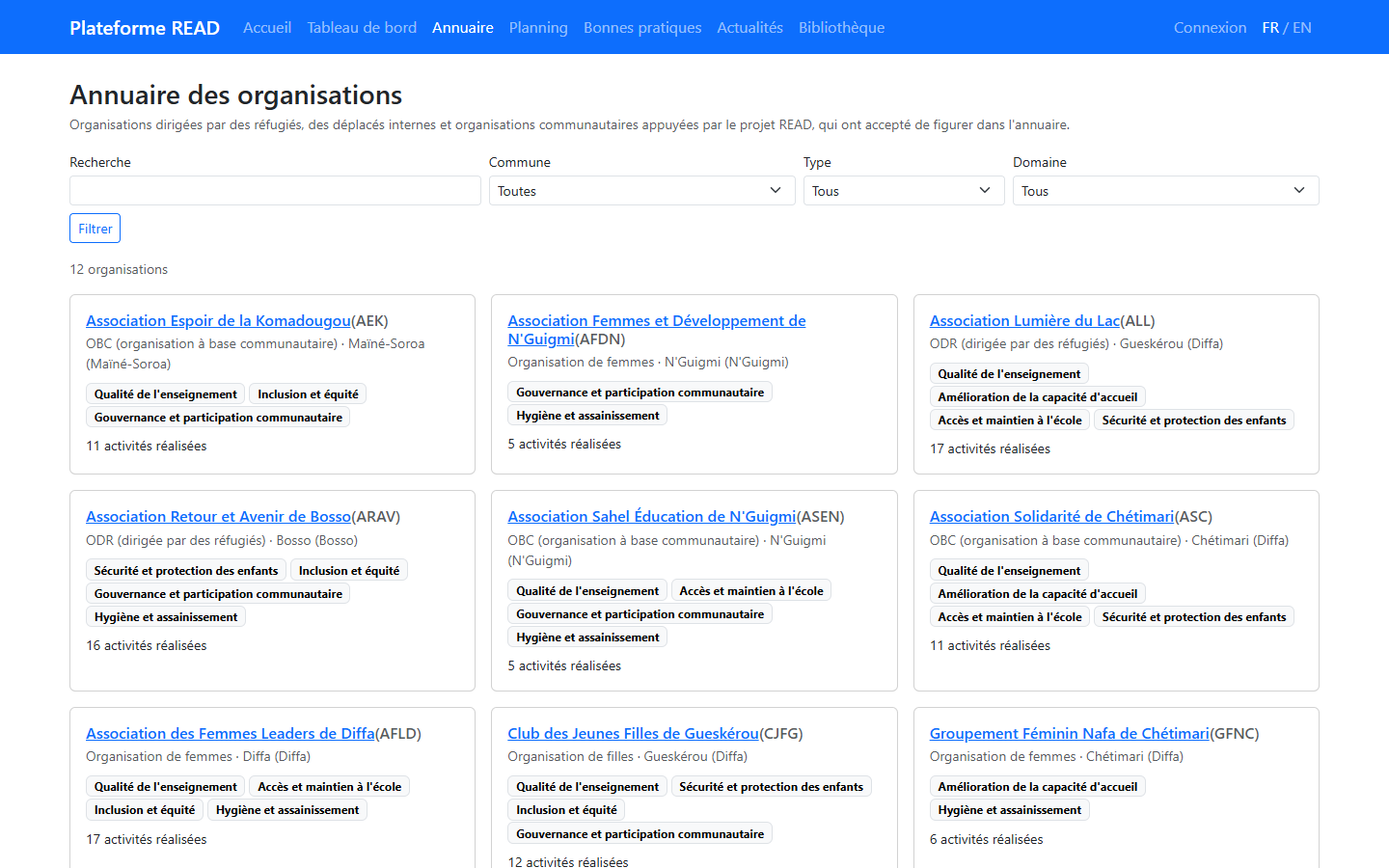Open Association Solidarité de Chétimari
The height and width of the screenshot is (868, 1389).
1051,516
